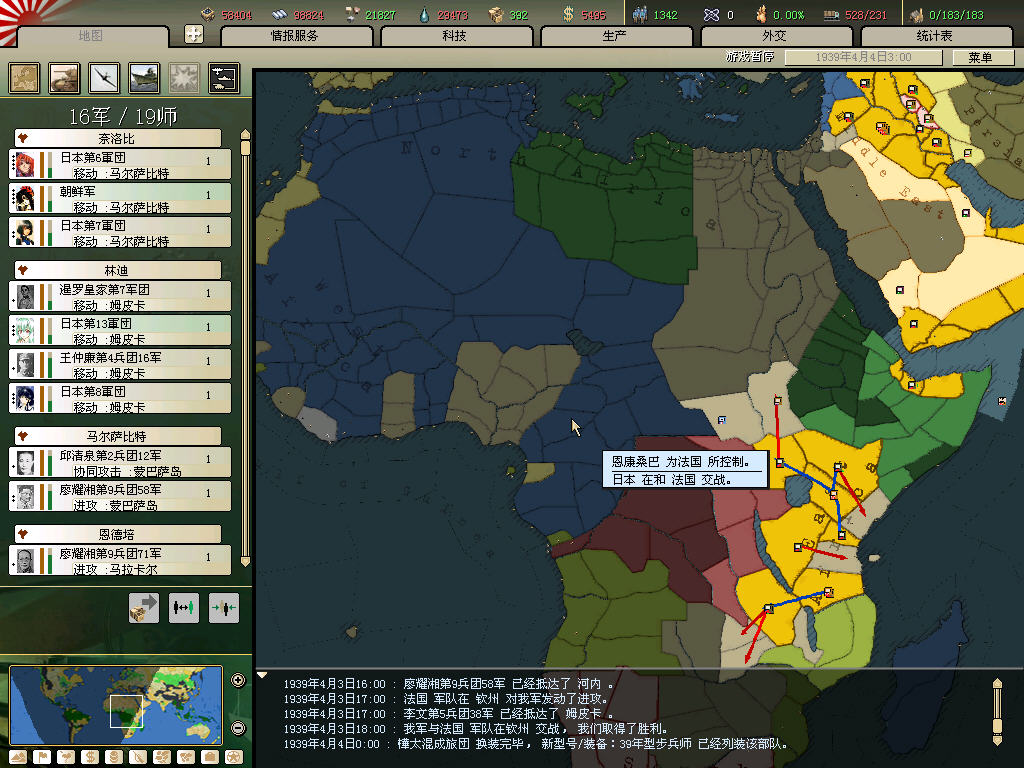Zoom in the minimap with plus button
Viewport: 1024px width, 768px height.
point(238,680)
